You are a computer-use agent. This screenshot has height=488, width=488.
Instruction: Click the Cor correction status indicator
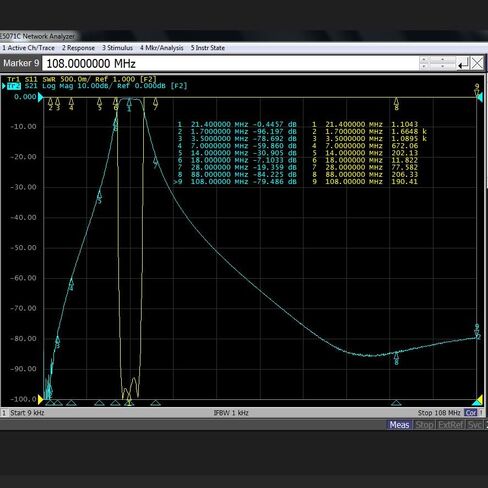471,413
